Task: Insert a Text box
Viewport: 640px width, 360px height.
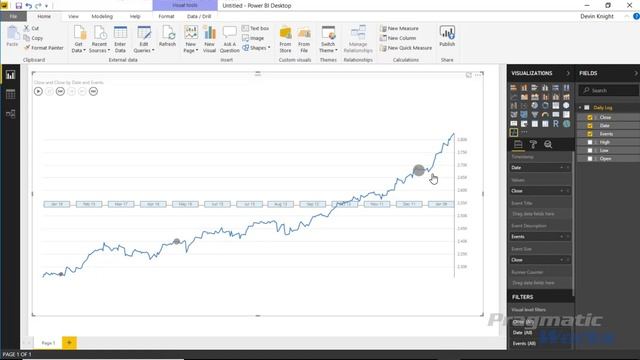Action: coord(256,28)
